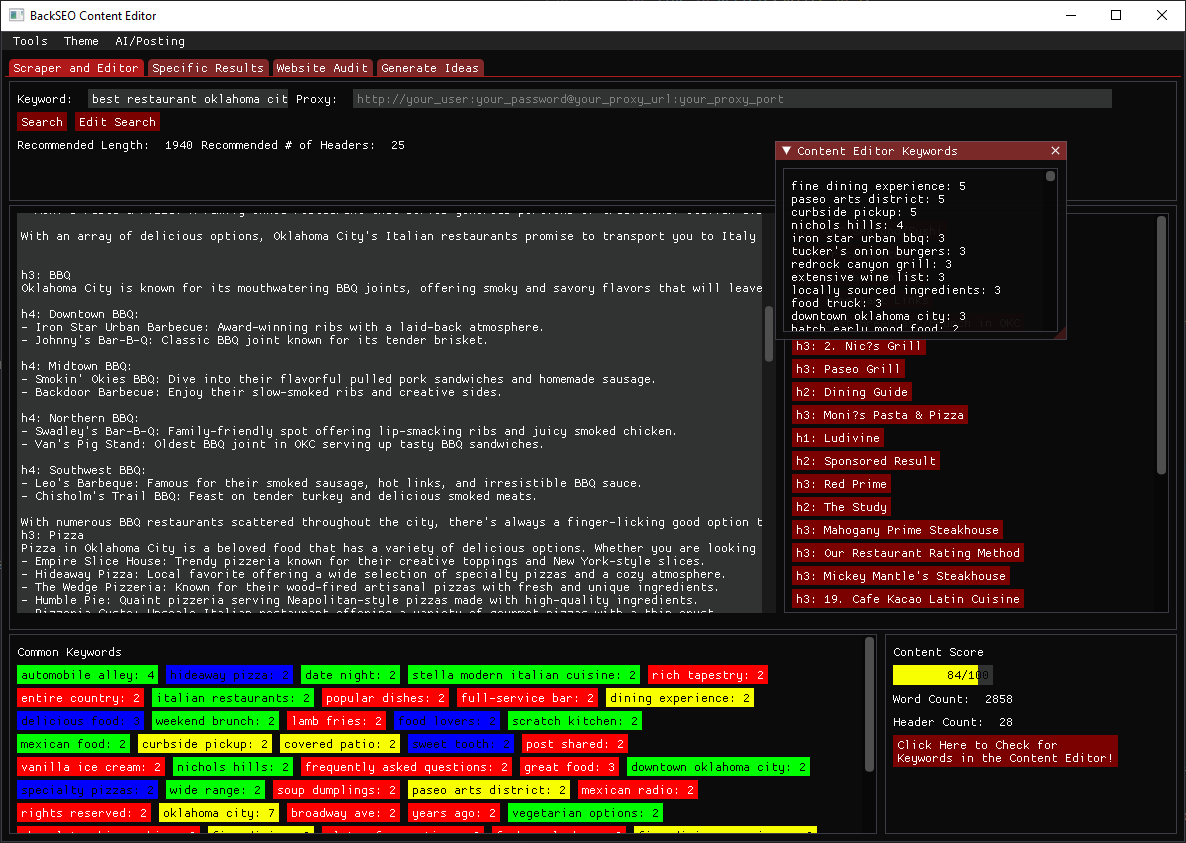Select the 'h2: Sponsored Result' header item

tap(866, 461)
